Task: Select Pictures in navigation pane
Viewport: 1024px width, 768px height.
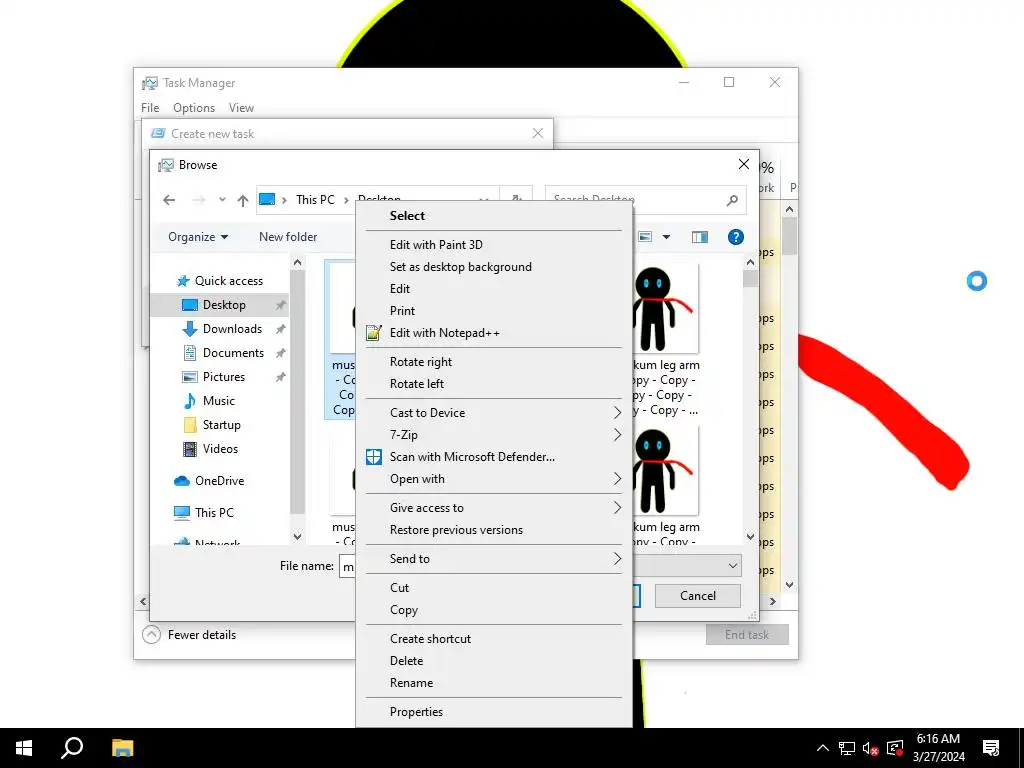Action: [x=223, y=377]
